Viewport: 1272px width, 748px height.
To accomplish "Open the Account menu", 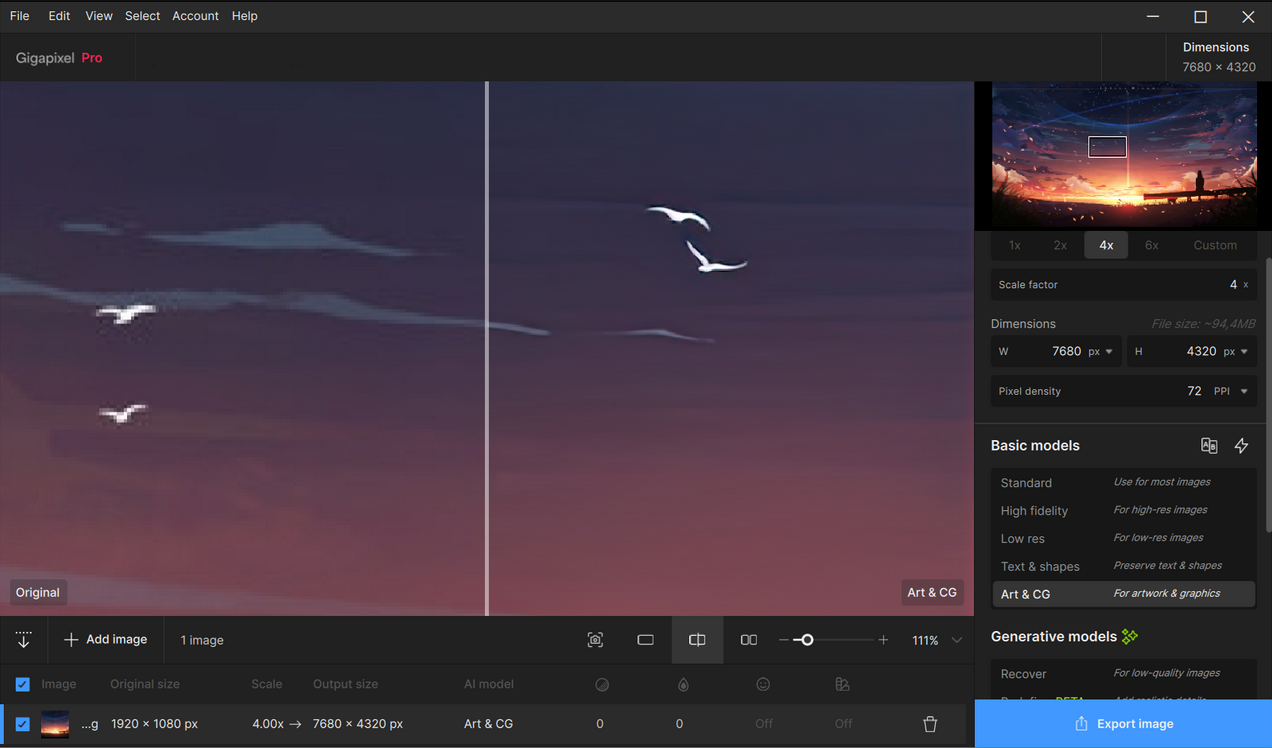I will coord(195,16).
